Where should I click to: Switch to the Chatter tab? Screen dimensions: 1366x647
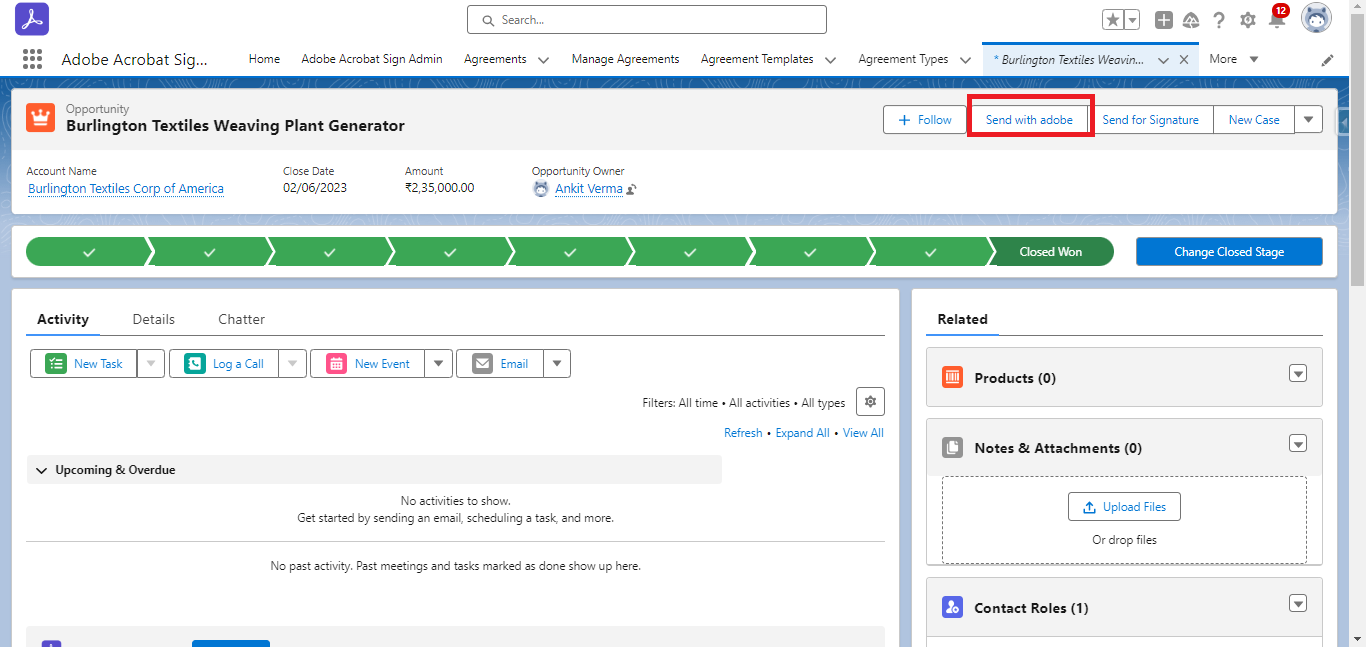pos(242,319)
